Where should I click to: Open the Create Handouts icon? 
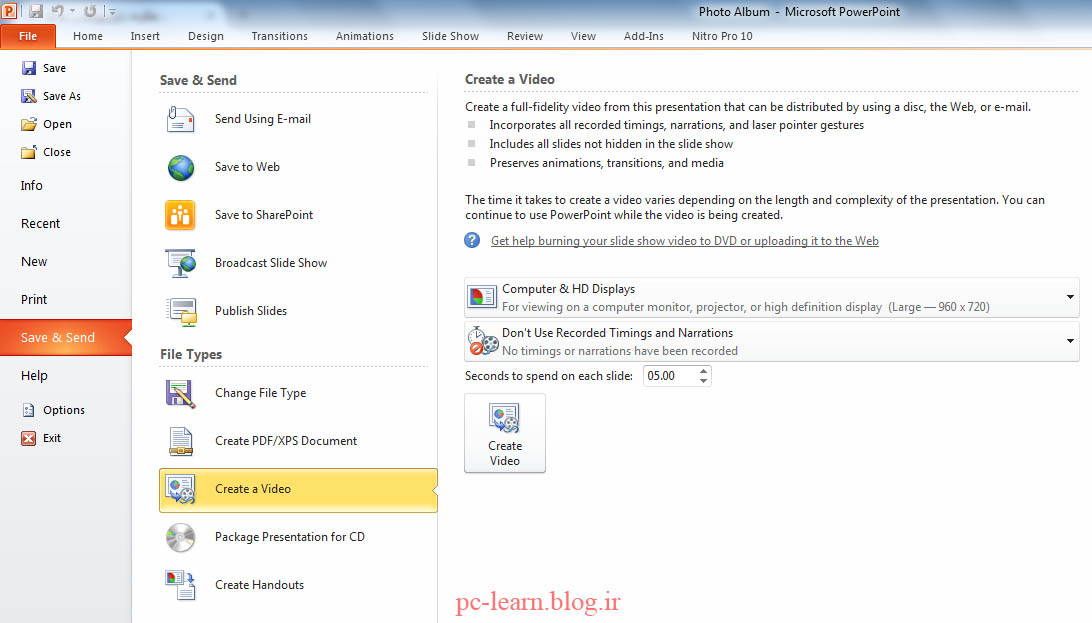point(181,585)
